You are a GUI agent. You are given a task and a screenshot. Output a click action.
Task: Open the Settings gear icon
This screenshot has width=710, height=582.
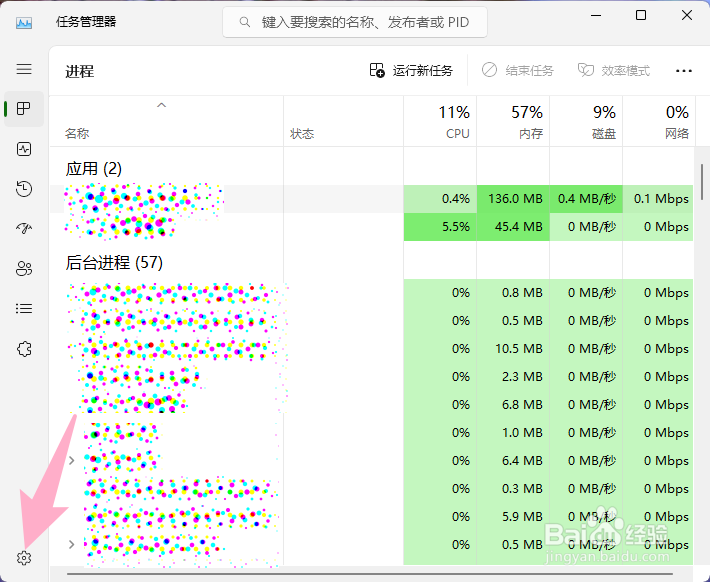25,558
